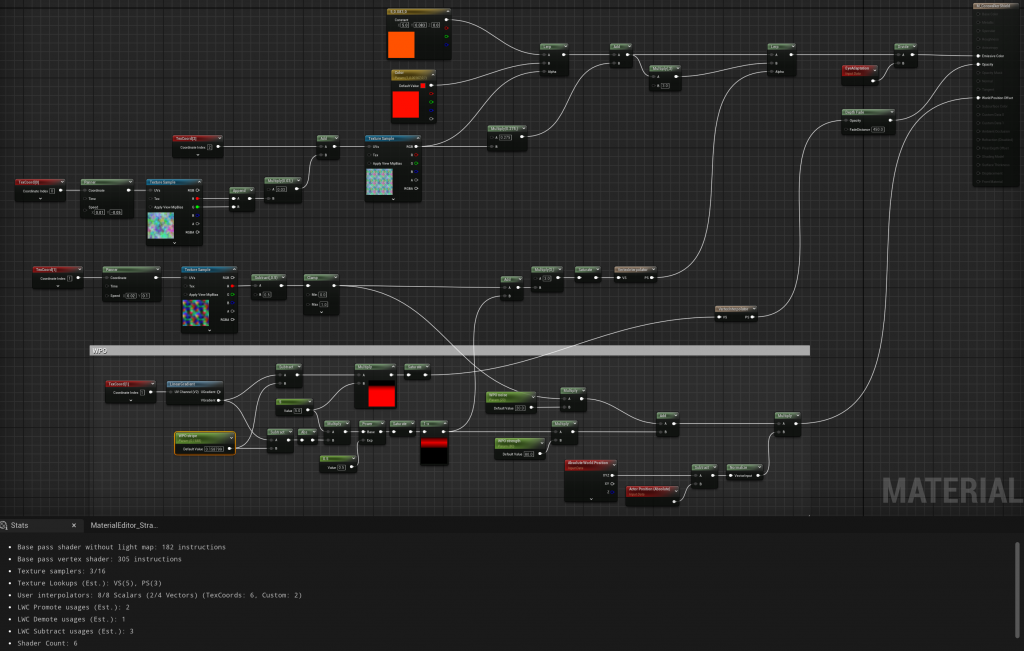Screen dimensions: 1024x651
Task: Click the Emissive Color input pin
Action: point(977,56)
